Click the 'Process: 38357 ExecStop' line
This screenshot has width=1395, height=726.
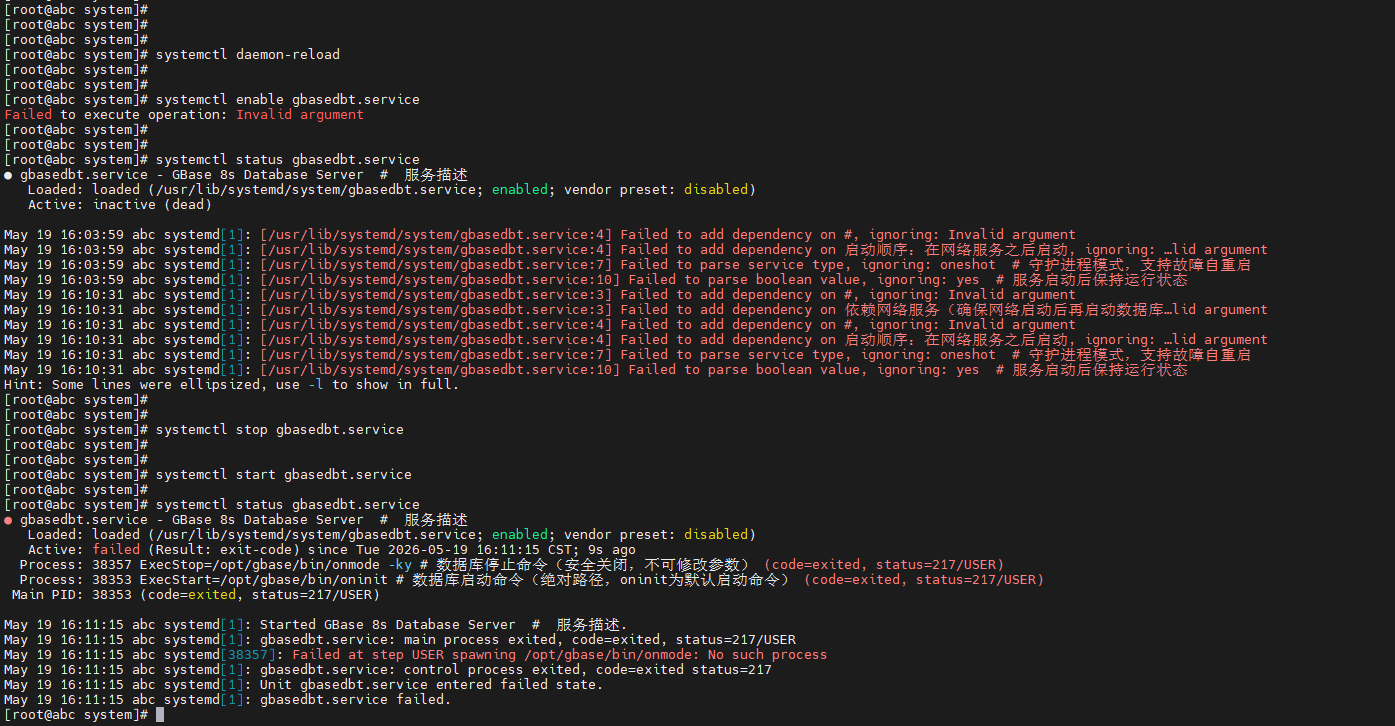[x=512, y=565]
